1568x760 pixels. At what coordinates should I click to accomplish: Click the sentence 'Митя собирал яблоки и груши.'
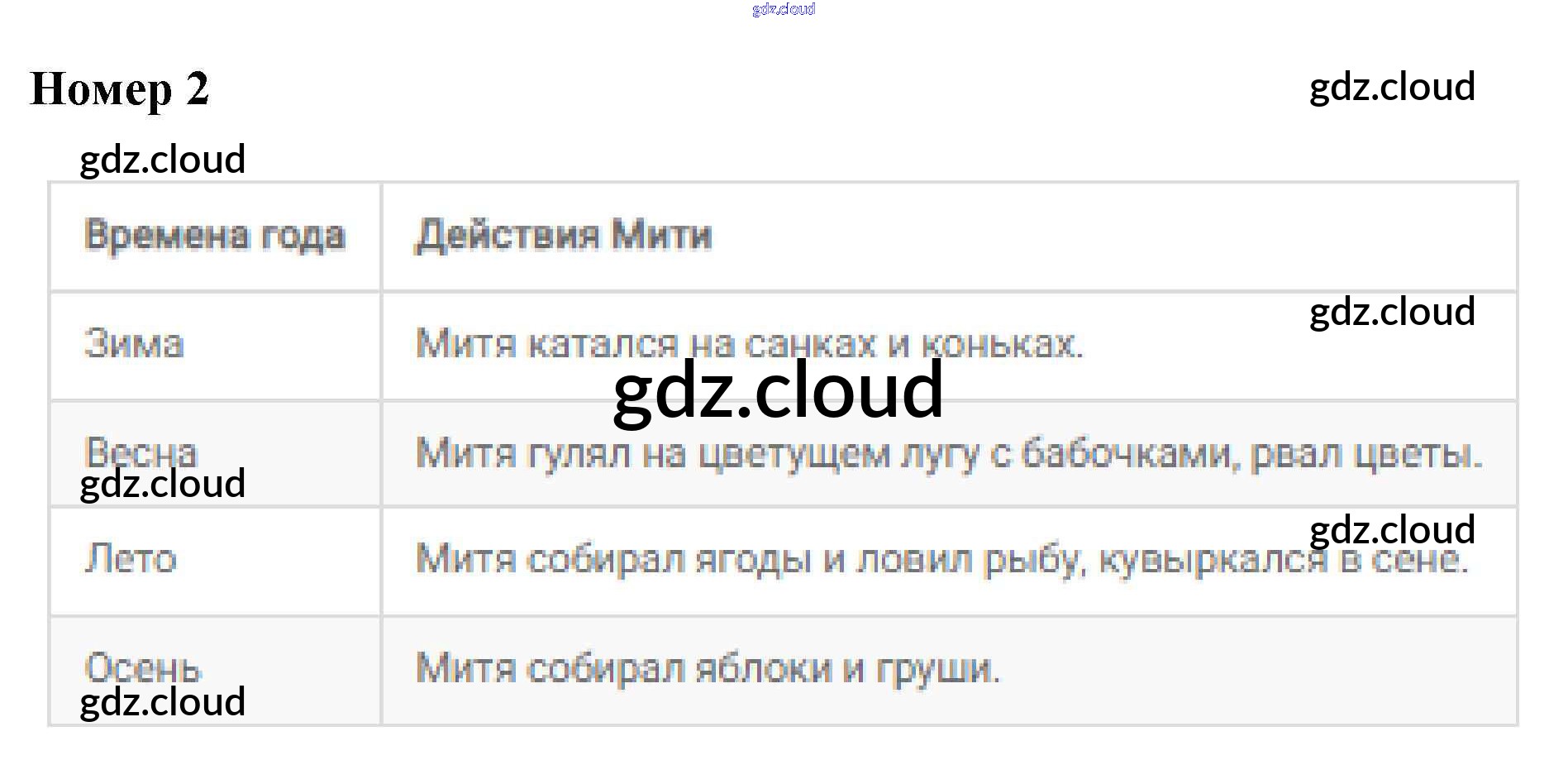click(708, 668)
